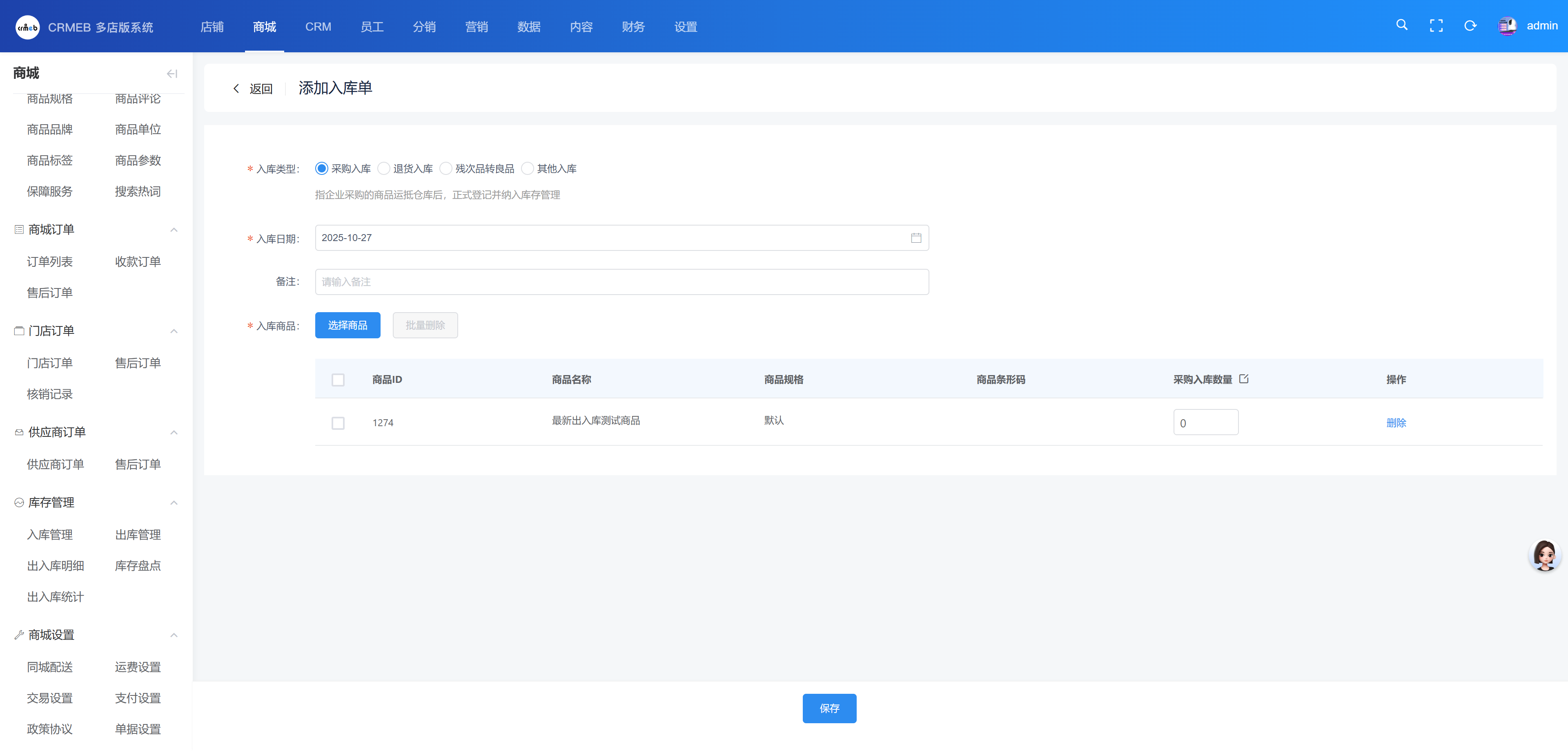
Task: Click the 选择商品 button
Action: tap(347, 325)
